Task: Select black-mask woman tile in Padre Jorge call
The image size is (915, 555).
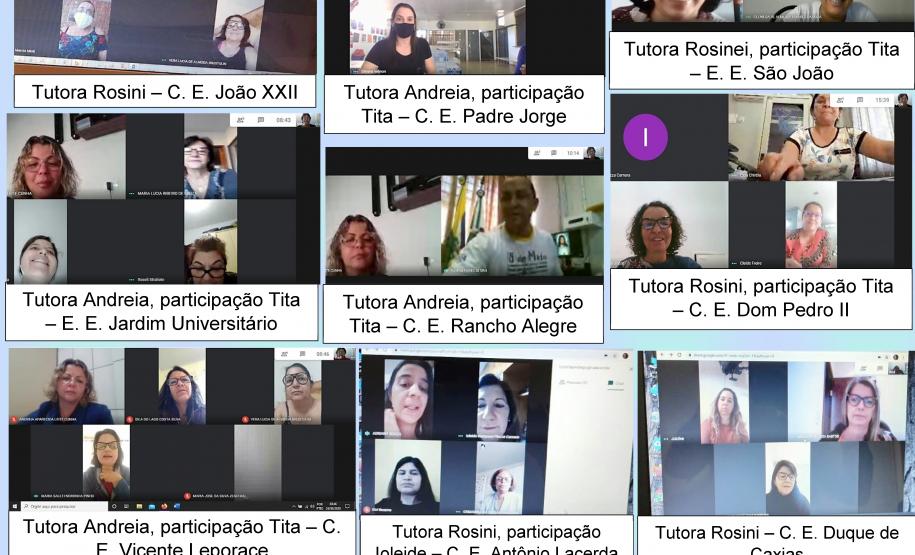Action: [x=438, y=36]
